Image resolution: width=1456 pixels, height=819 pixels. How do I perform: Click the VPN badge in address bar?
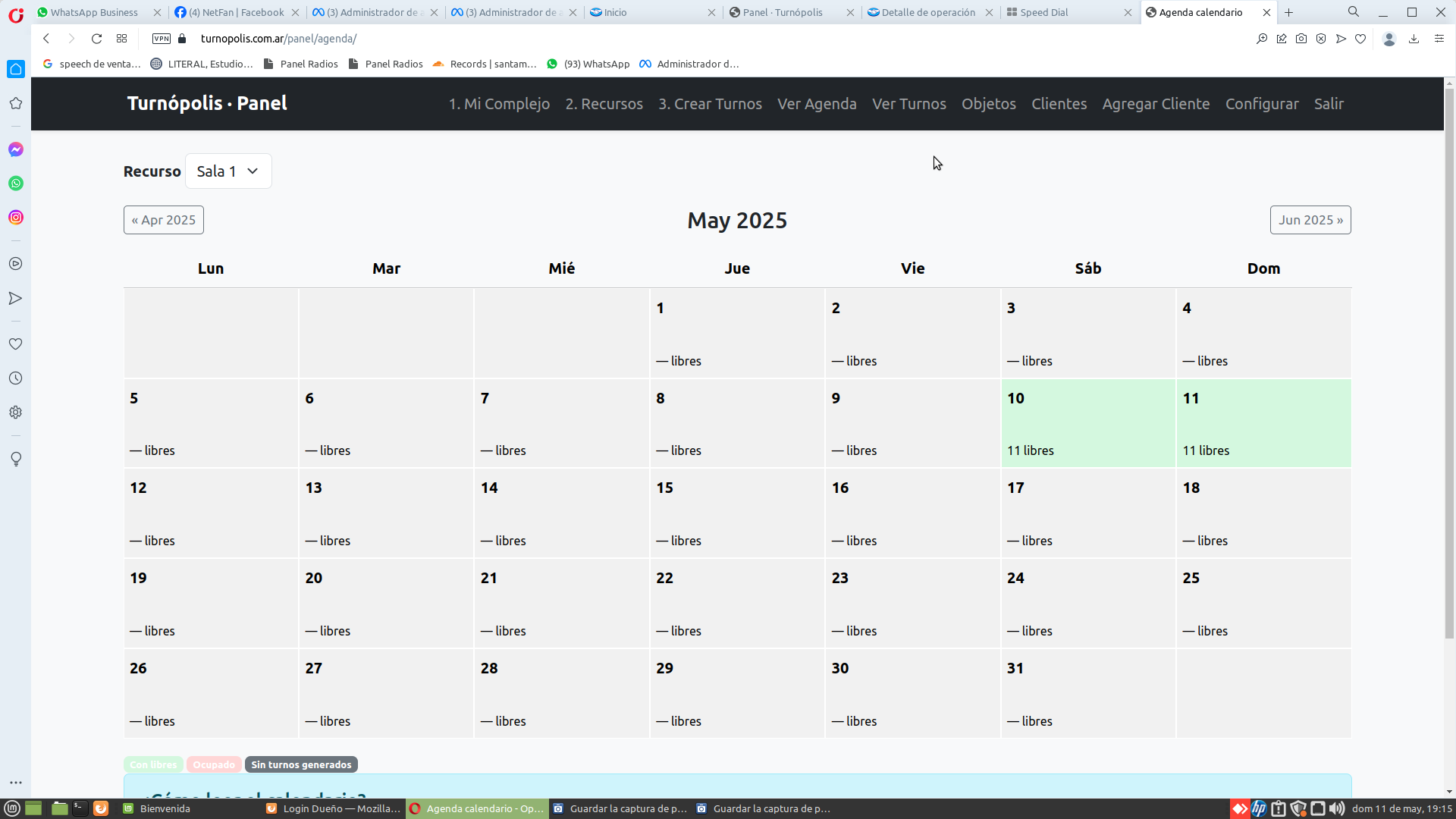(162, 39)
